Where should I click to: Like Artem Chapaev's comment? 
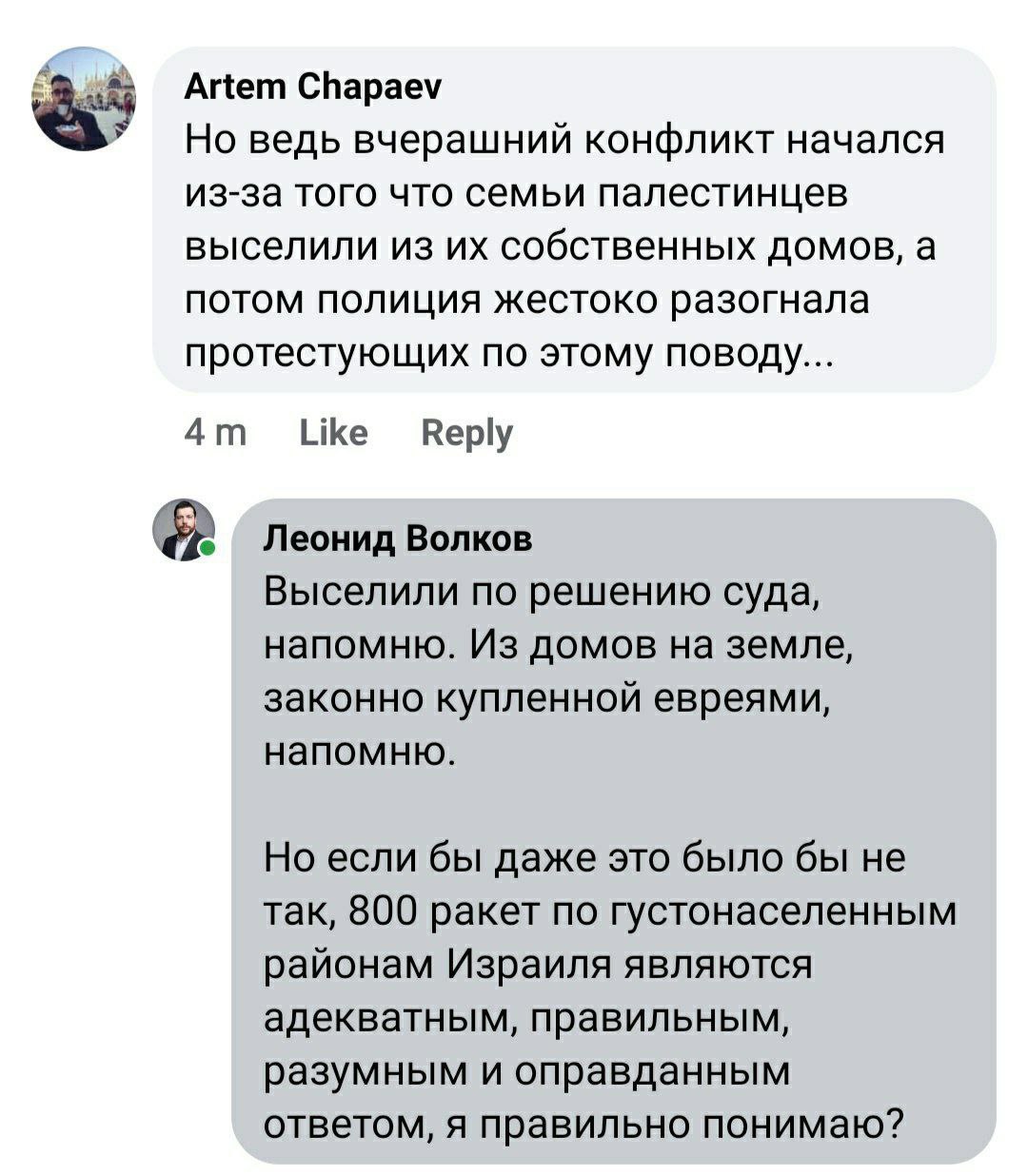[x=333, y=434]
